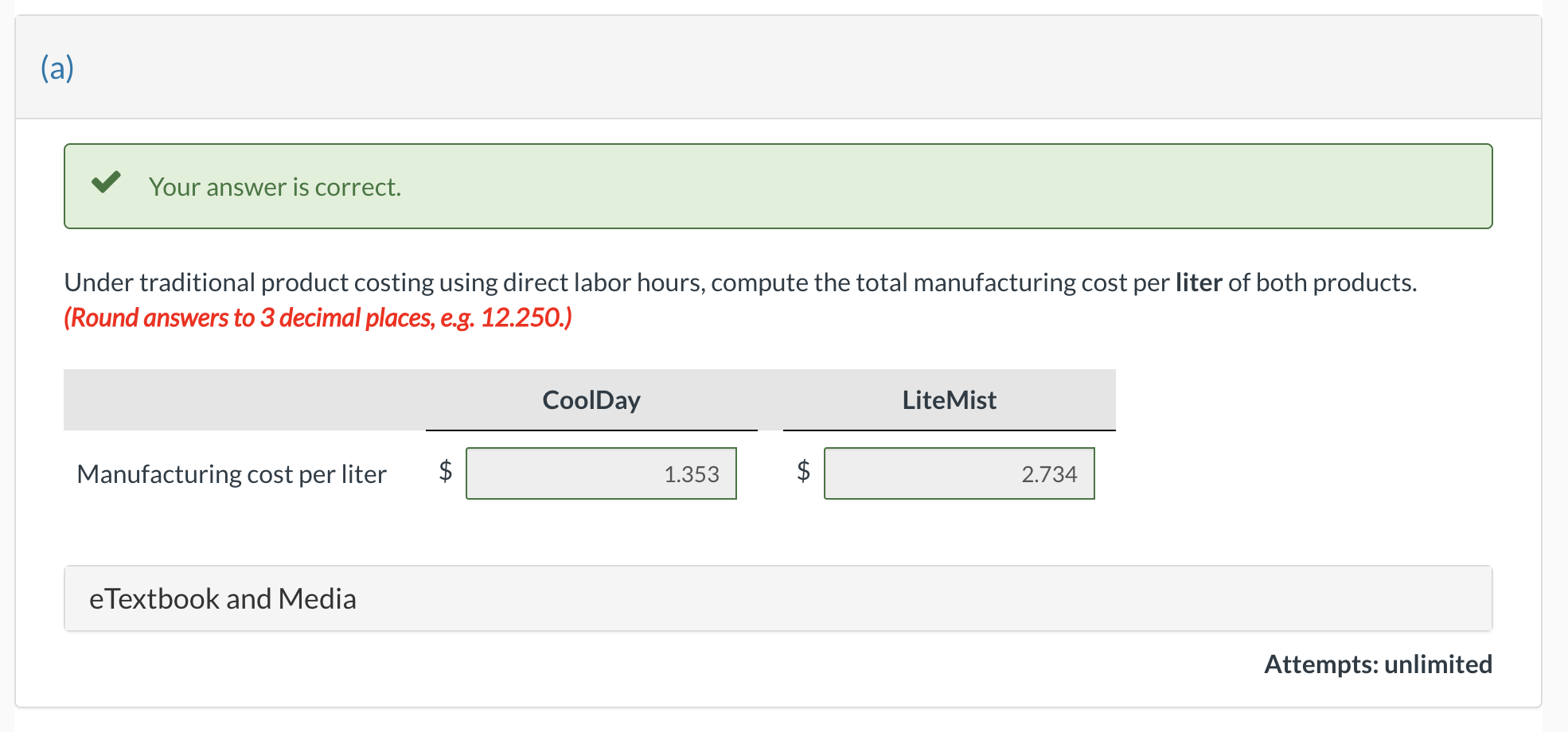Click the dollar sign beside CoolDay field

(x=444, y=473)
